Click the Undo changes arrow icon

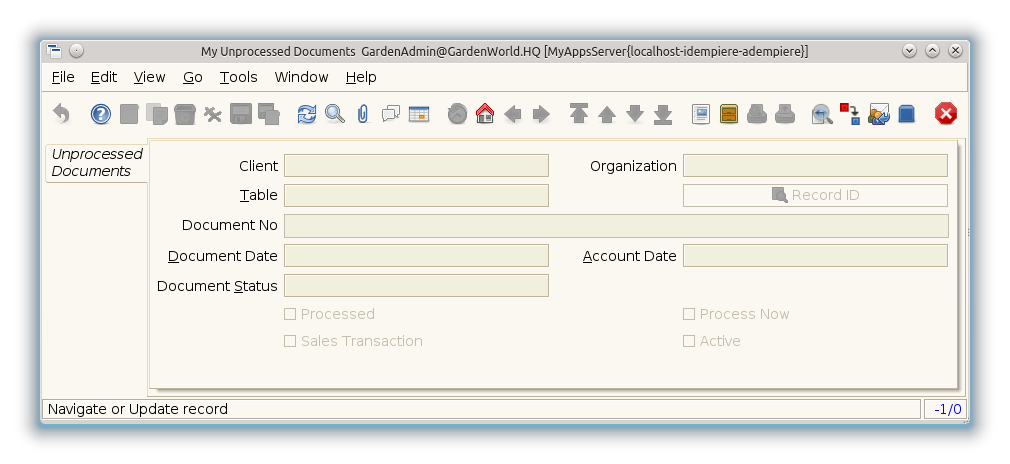pyautogui.click(x=61, y=115)
